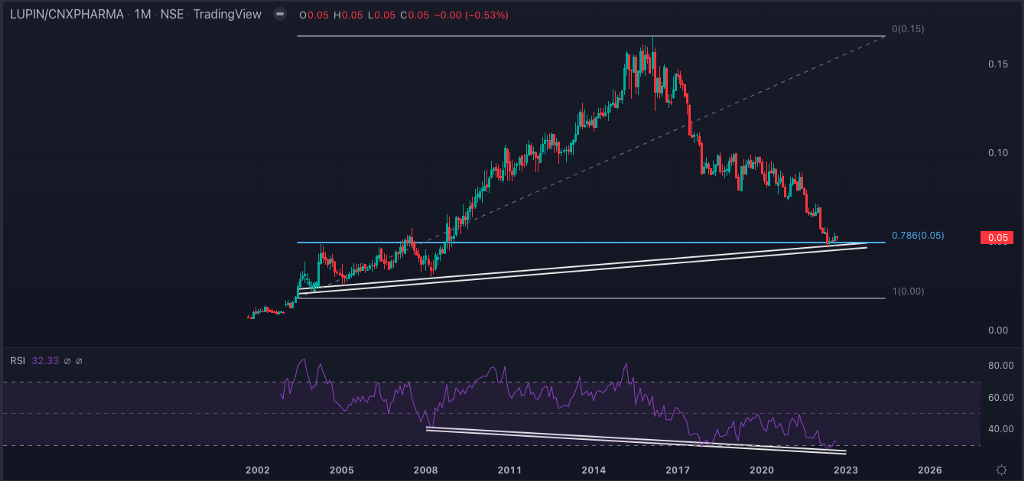This screenshot has width=1024, height=481.
Task: Click the TradingView label in legend
Action: [227, 13]
